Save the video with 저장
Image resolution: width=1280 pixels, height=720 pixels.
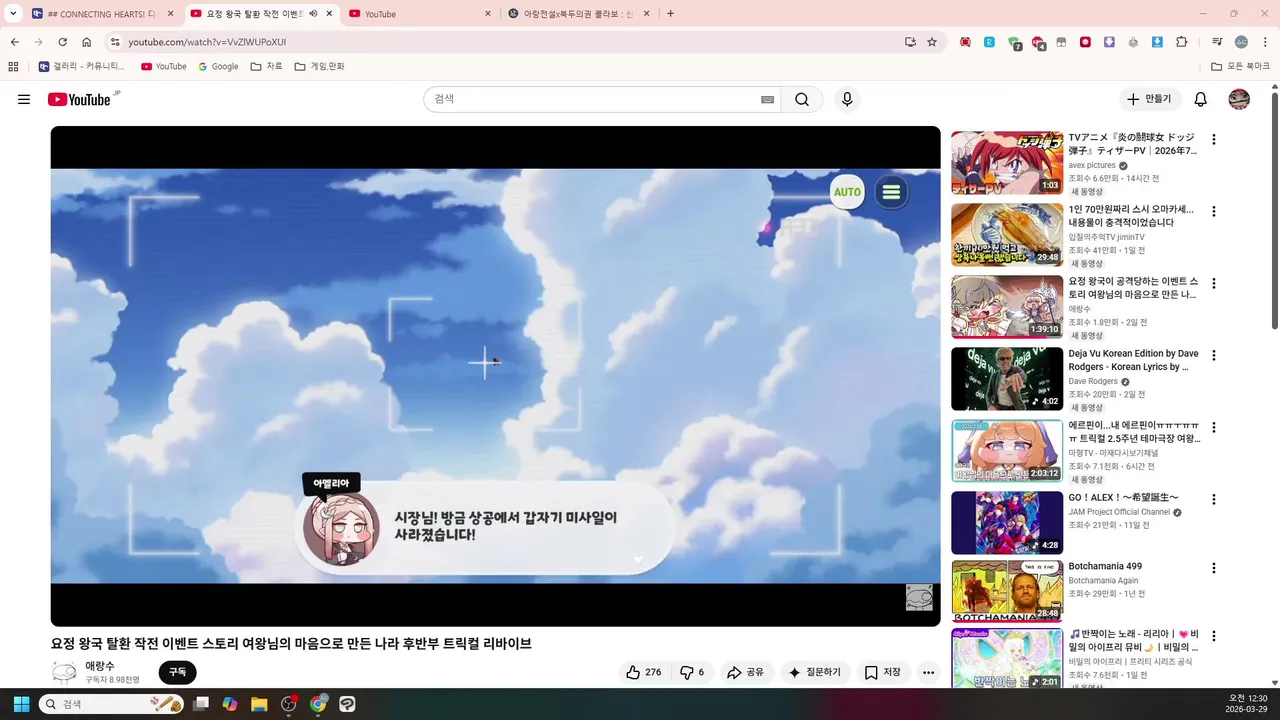click(883, 672)
